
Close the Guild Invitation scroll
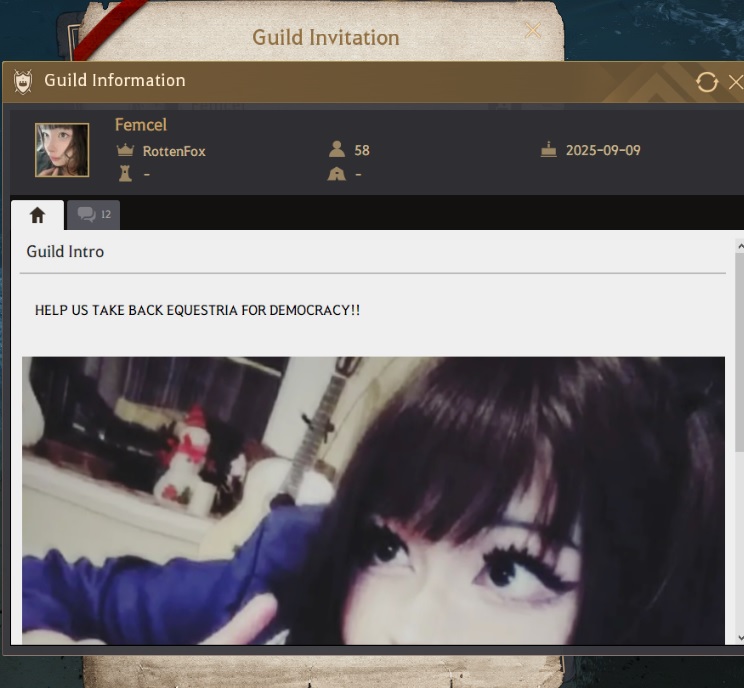pos(533,30)
